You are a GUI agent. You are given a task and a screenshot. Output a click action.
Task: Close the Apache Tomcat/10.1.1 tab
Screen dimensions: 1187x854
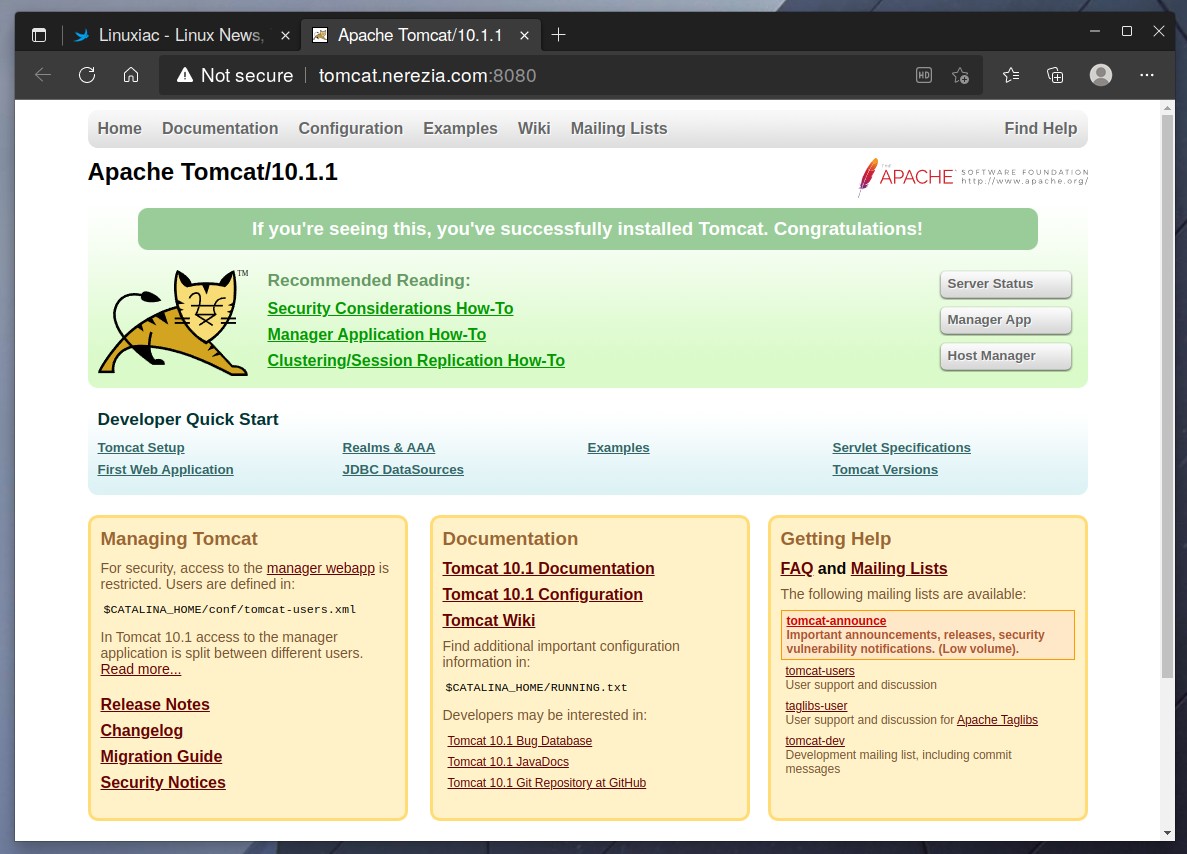click(x=525, y=35)
